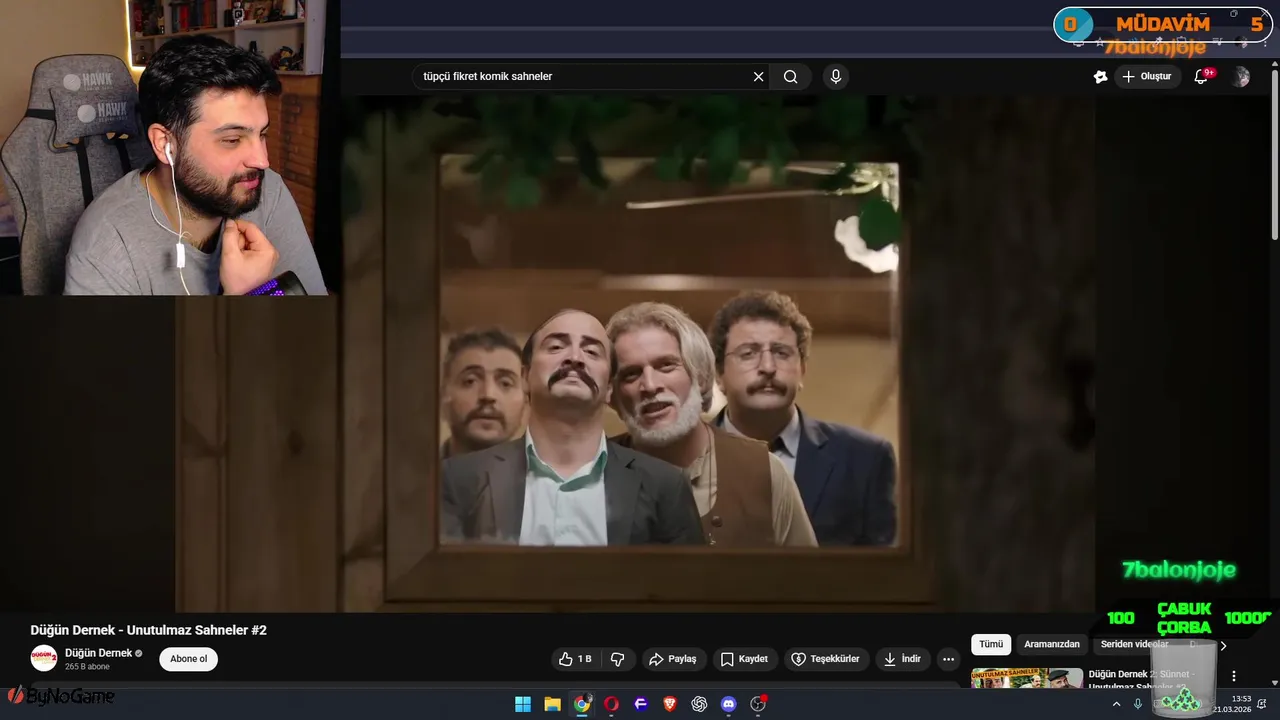
Task: Open Windows notification center icon
Action: (x=1262, y=704)
